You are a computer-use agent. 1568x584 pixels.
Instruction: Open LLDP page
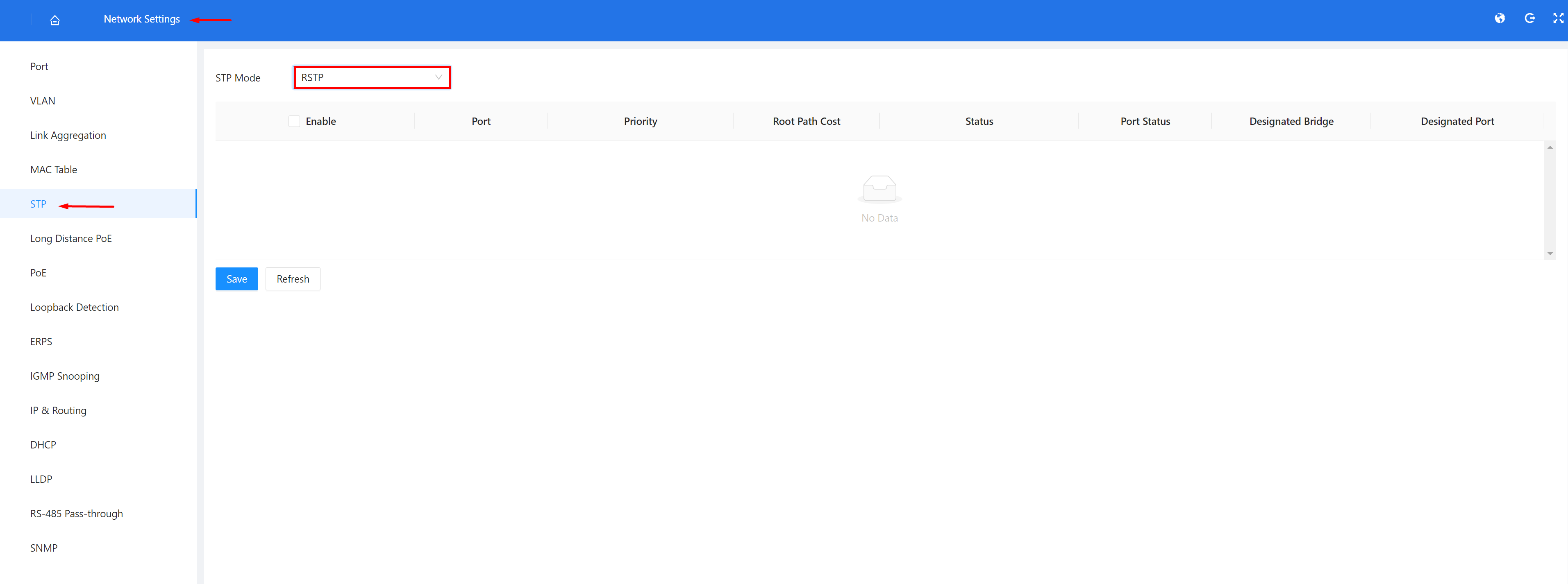click(41, 479)
